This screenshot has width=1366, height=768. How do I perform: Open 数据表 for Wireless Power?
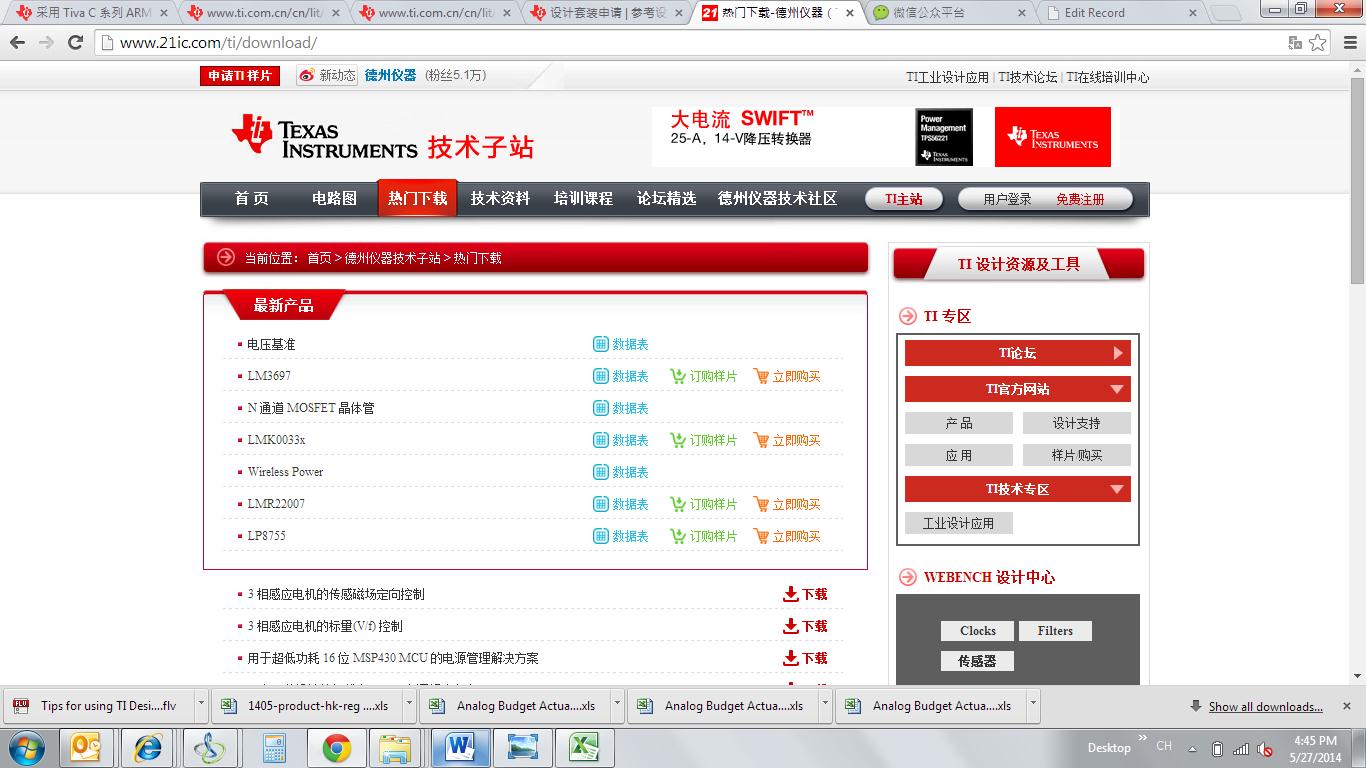tap(621, 472)
